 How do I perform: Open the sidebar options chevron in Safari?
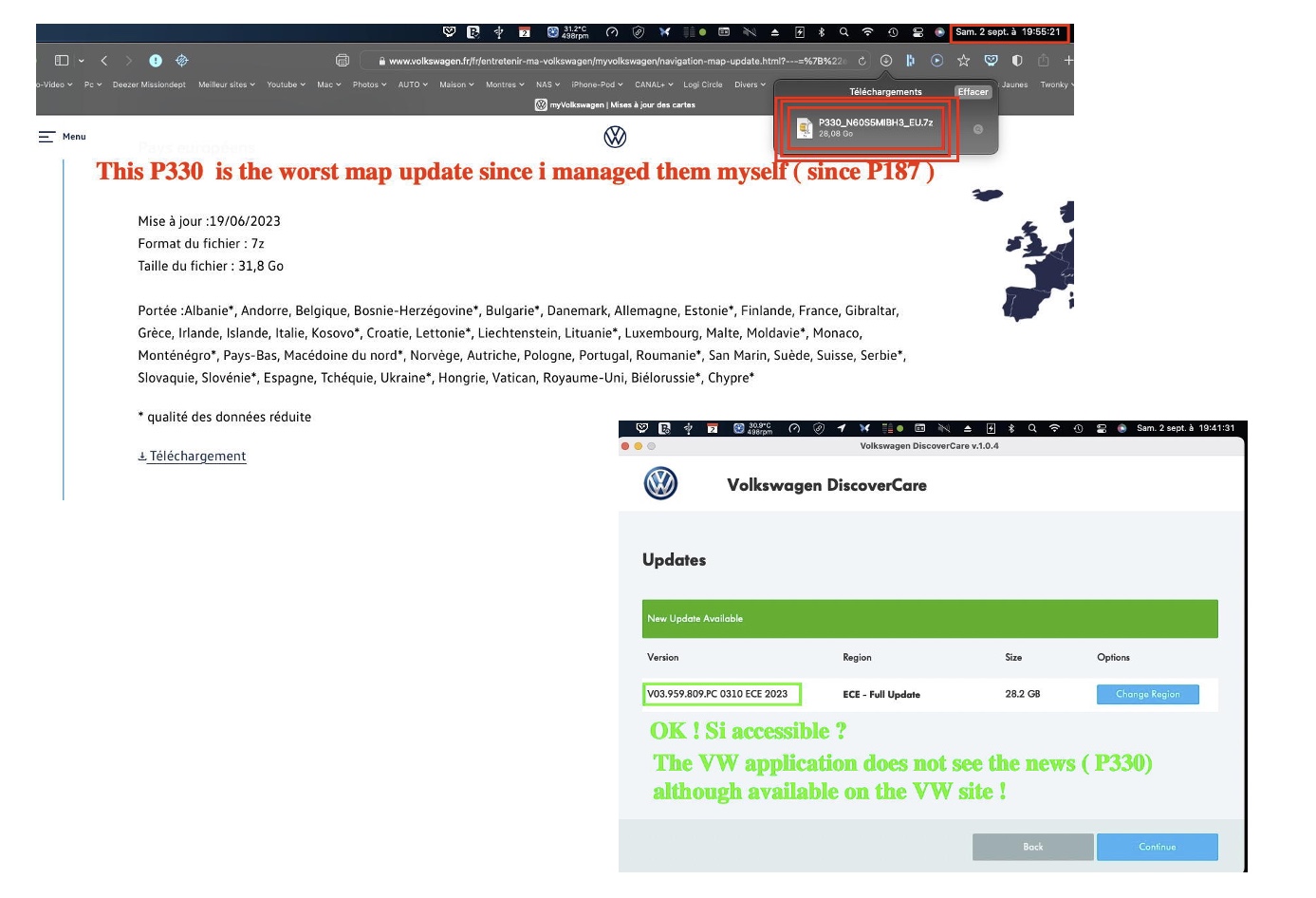click(81, 61)
